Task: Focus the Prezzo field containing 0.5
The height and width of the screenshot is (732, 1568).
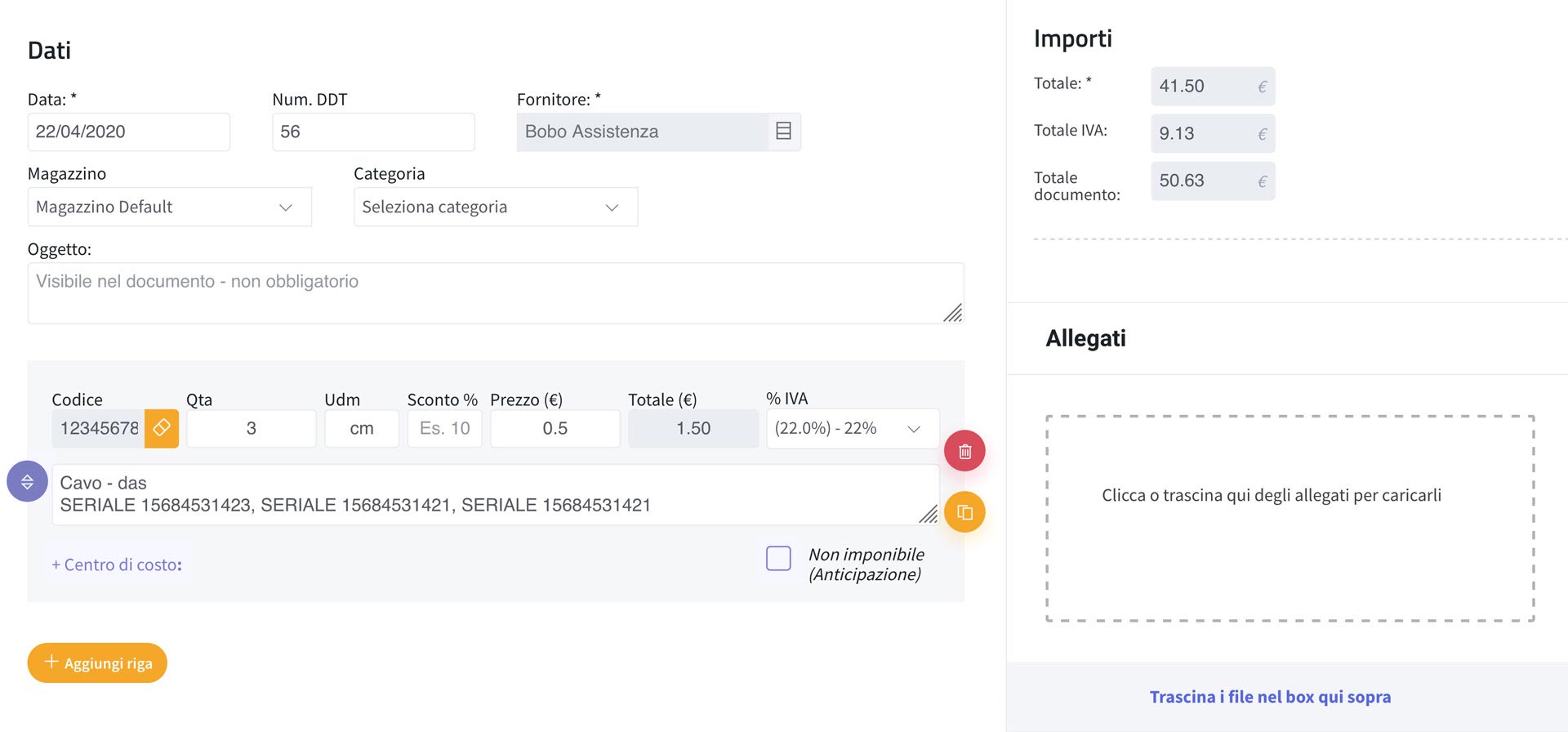Action: point(555,428)
